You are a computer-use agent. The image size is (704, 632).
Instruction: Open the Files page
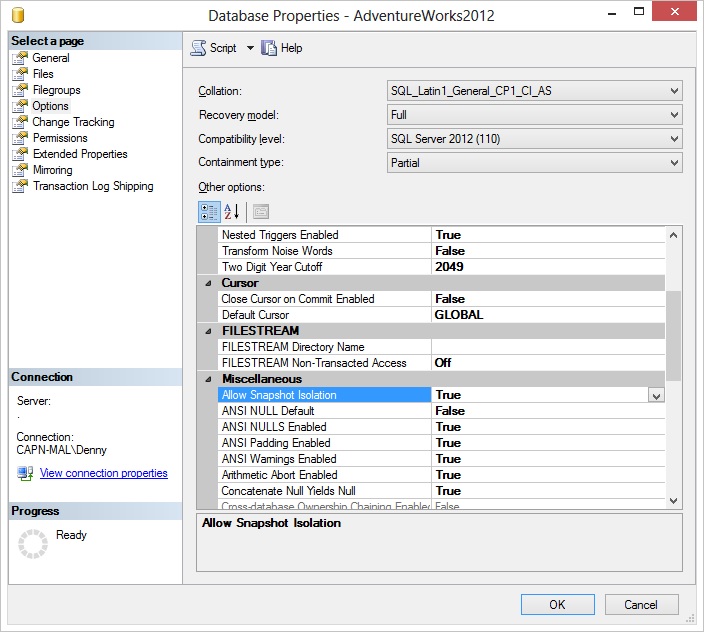click(43, 74)
